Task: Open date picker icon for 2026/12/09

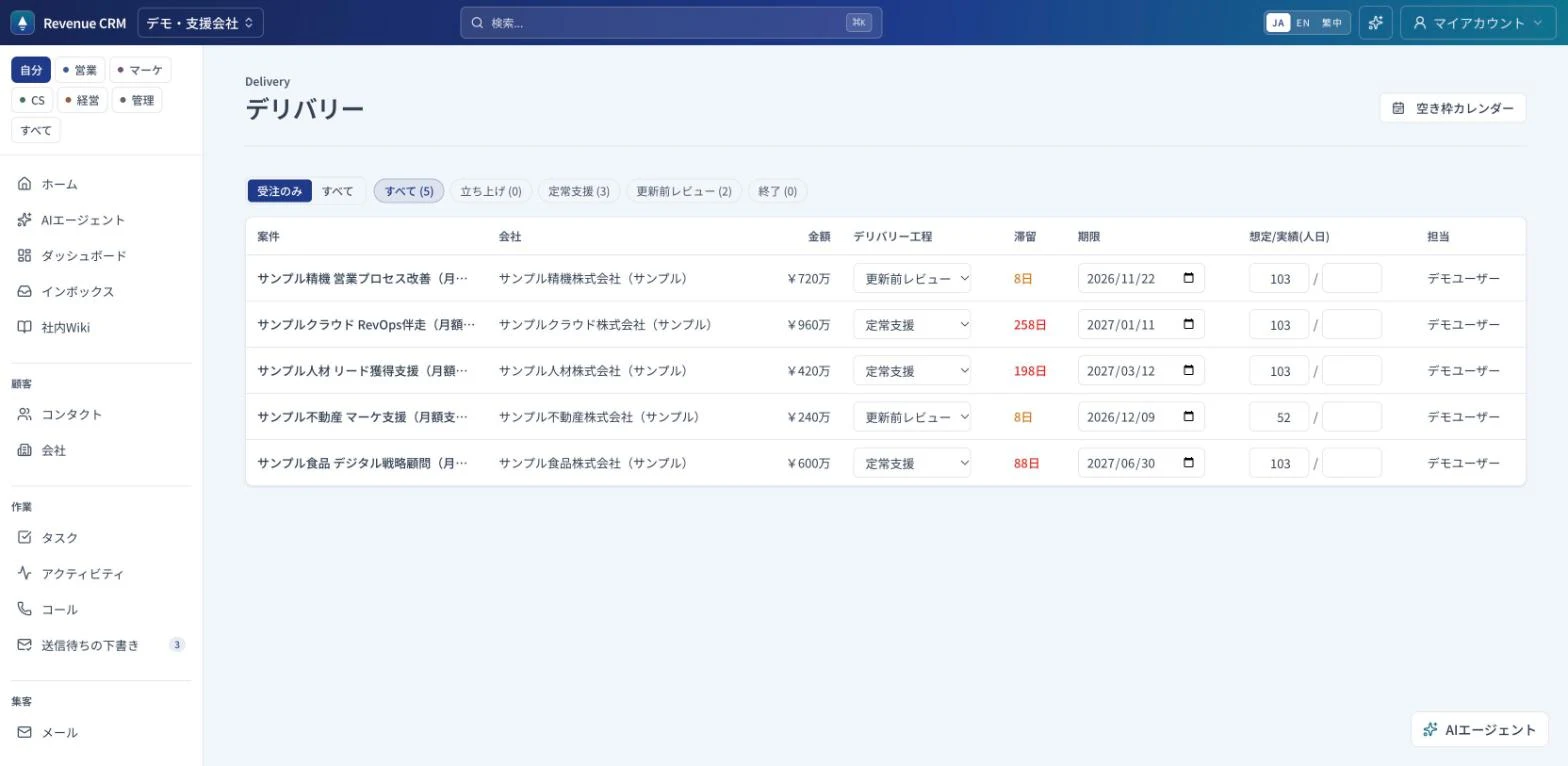Action: pyautogui.click(x=1189, y=416)
